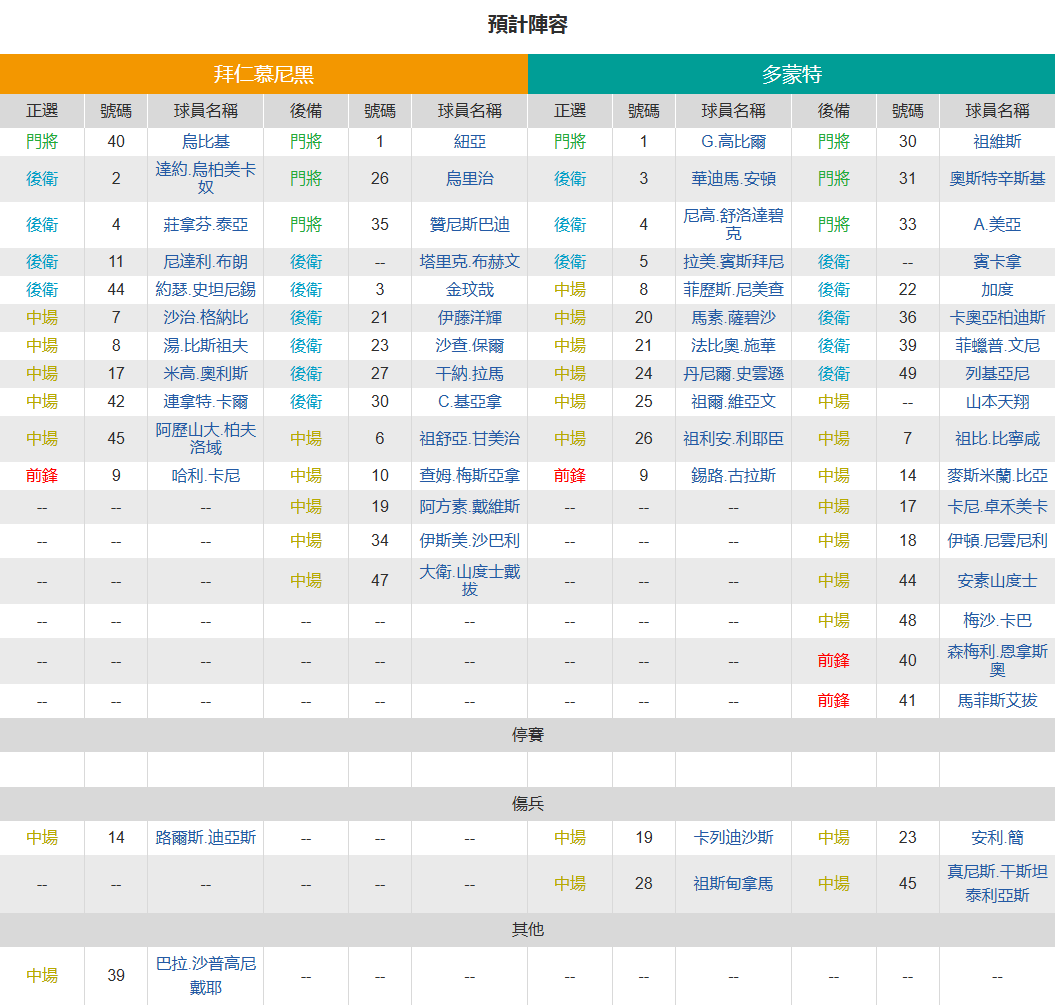This screenshot has height=1007, width=1055.
Task: Click forward 錫路.古拉斯
Action: [x=733, y=476]
